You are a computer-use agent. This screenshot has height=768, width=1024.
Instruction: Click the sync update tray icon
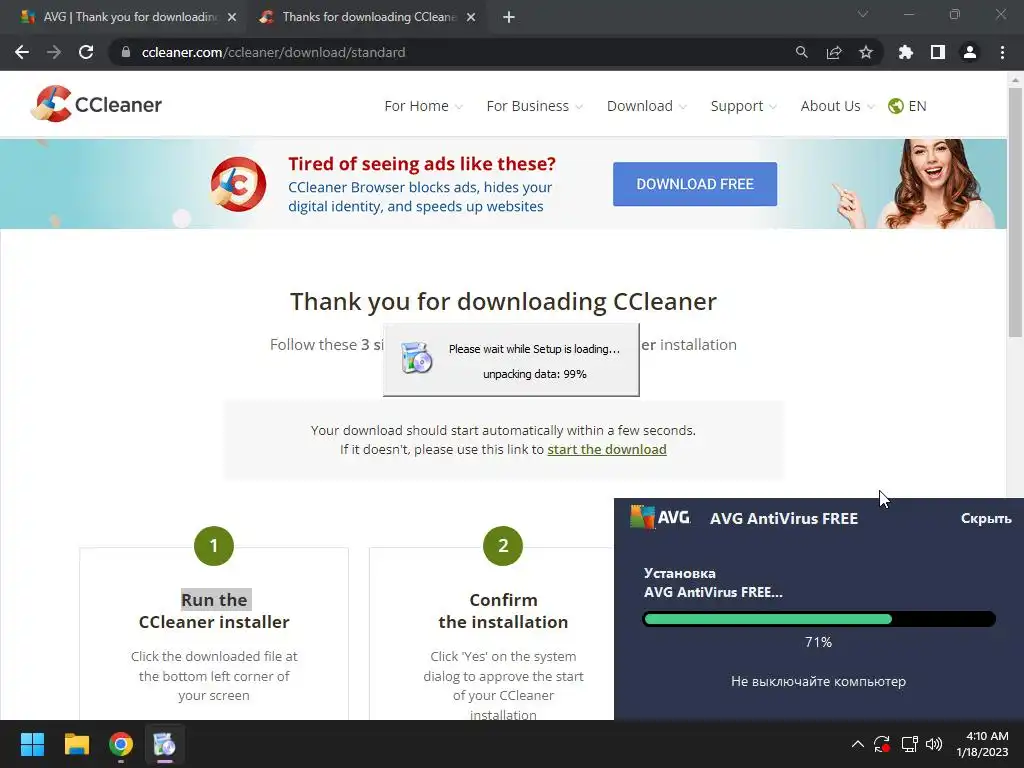click(882, 744)
